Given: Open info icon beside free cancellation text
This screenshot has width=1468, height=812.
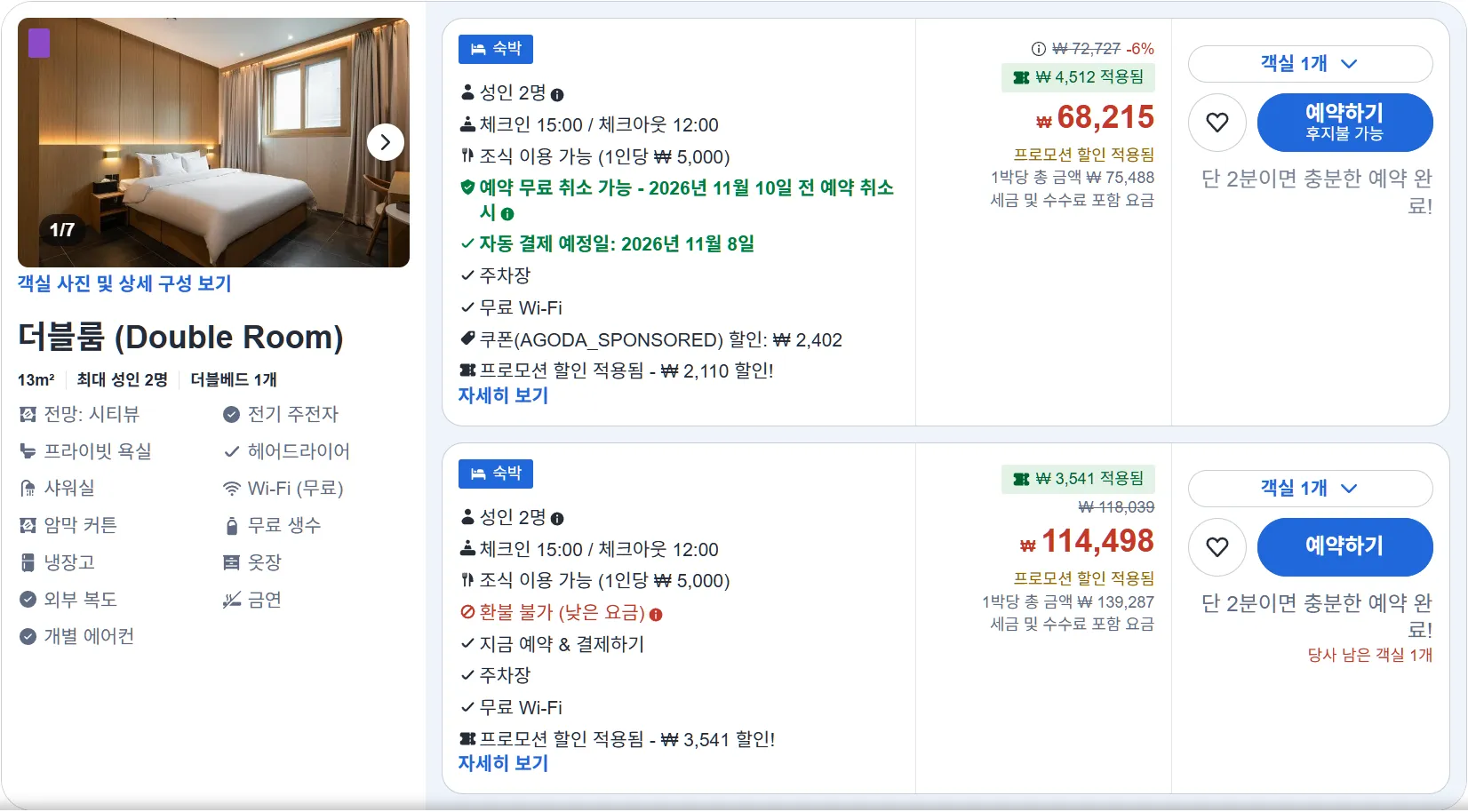Looking at the screenshot, I should 507,214.
